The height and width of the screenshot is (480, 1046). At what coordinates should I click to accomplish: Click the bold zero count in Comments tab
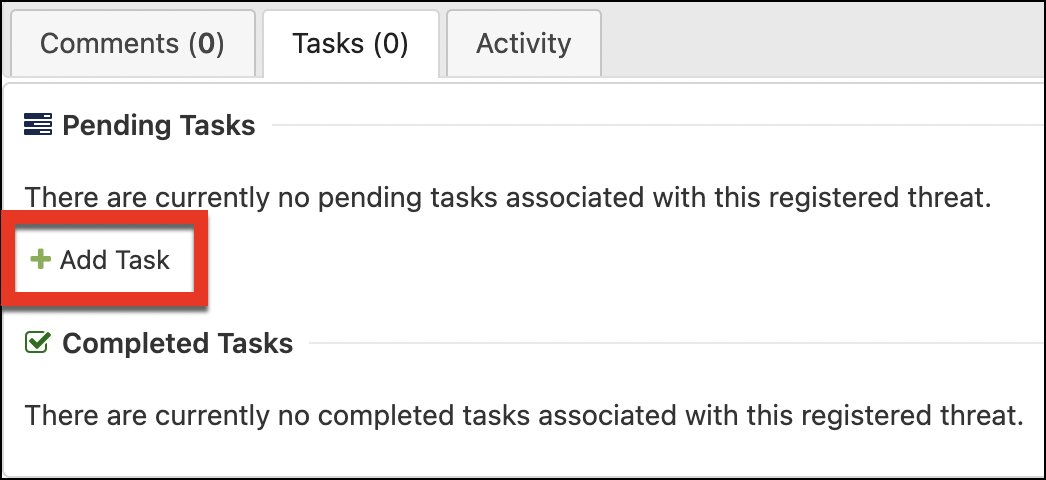[x=206, y=44]
